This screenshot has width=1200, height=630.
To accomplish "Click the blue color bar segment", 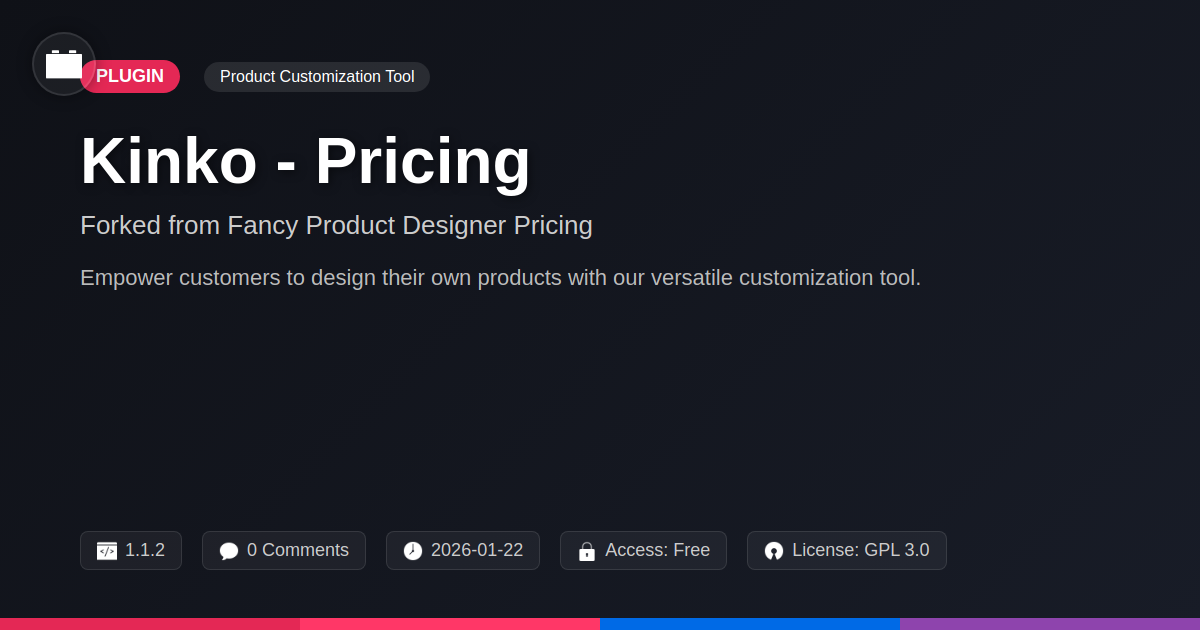I will click(750, 624).
